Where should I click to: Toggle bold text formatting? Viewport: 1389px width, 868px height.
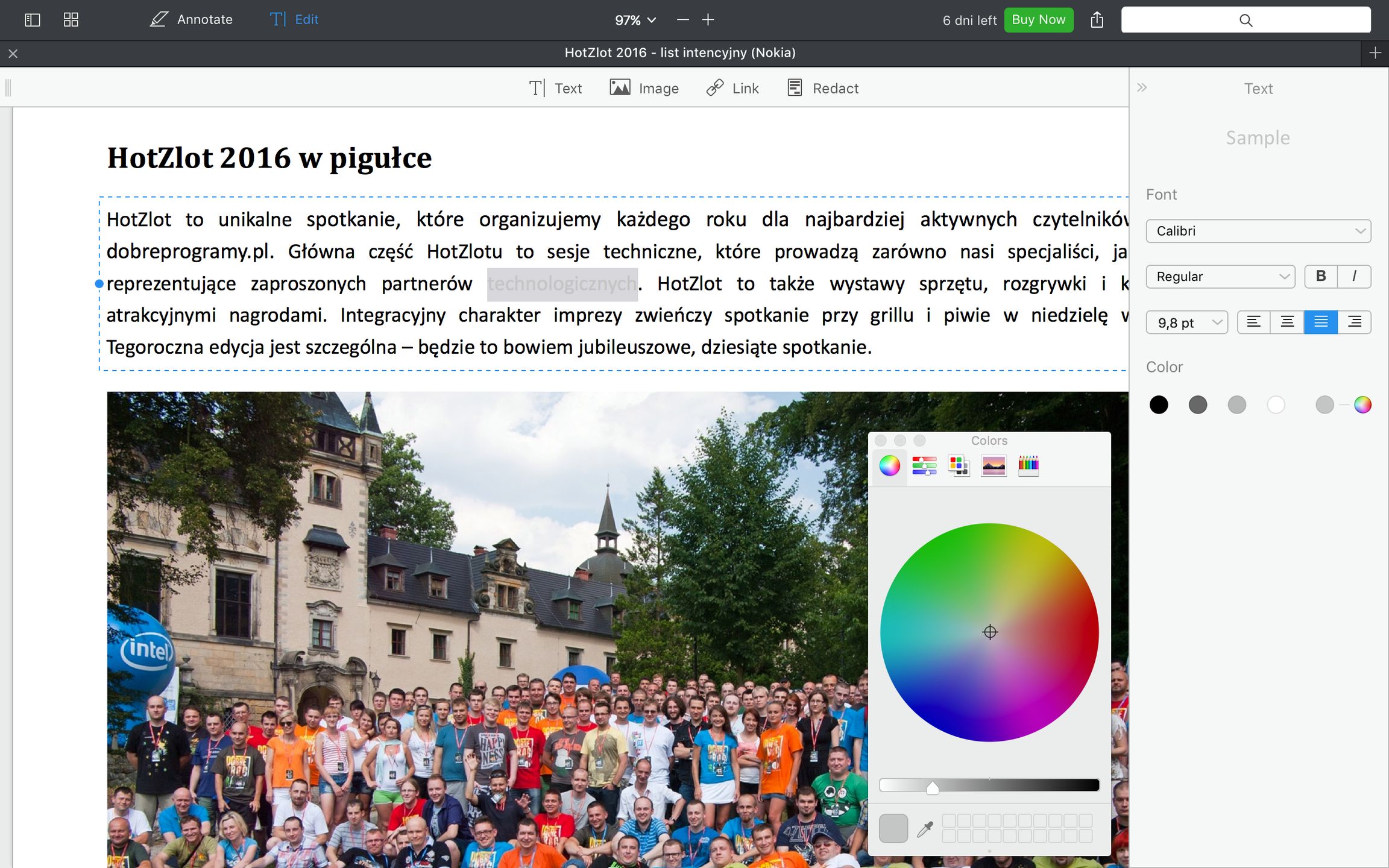coord(1320,276)
